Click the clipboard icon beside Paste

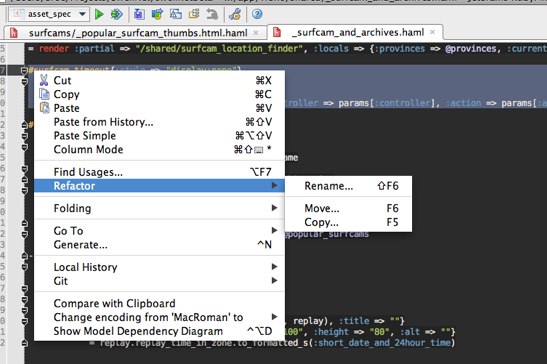(x=44, y=108)
